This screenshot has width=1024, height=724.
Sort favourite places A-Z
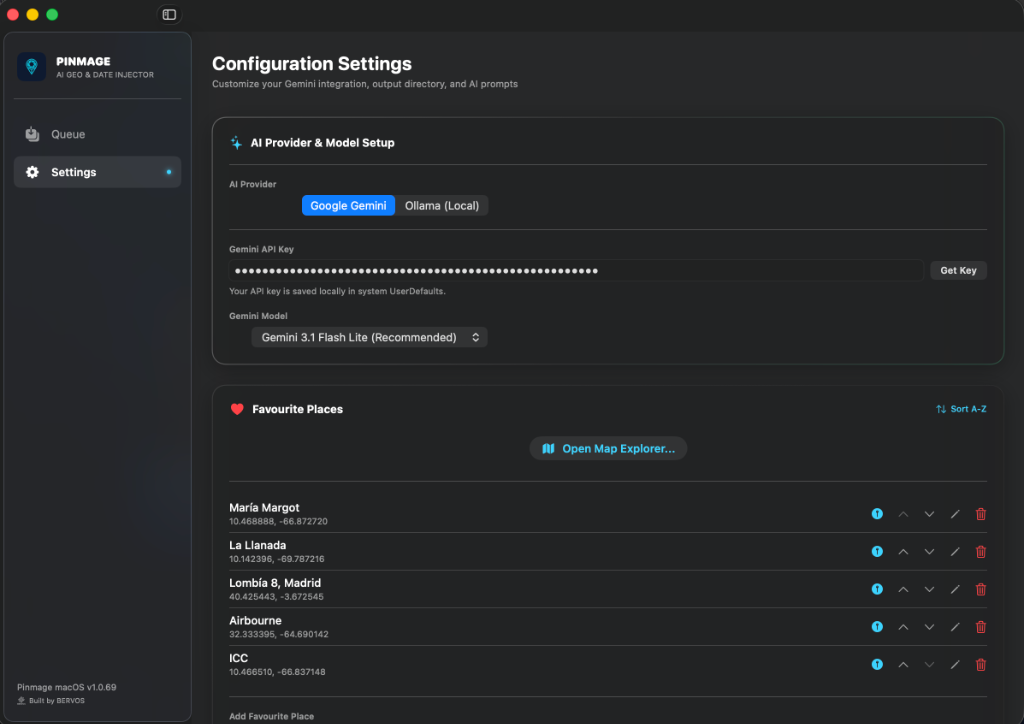tap(961, 409)
